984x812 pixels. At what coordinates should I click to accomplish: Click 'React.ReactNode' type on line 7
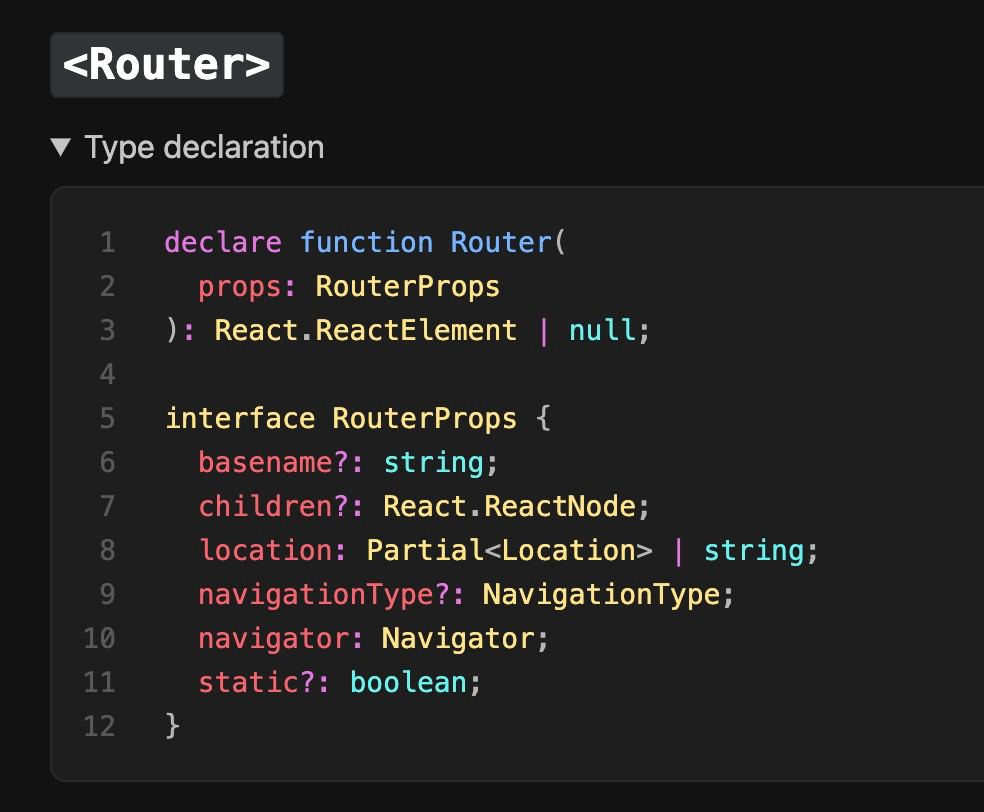(x=510, y=506)
